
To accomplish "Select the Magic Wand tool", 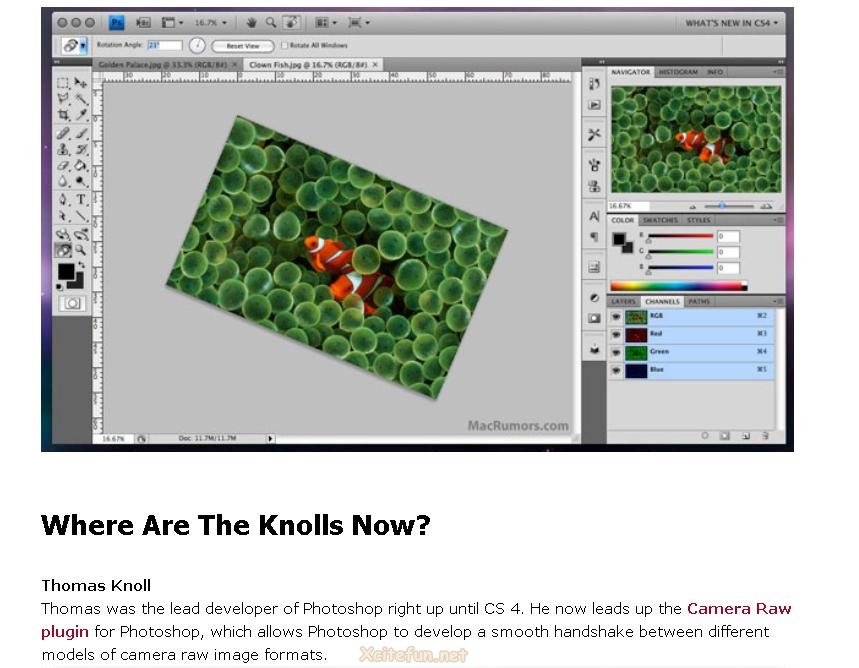I will (81, 99).
